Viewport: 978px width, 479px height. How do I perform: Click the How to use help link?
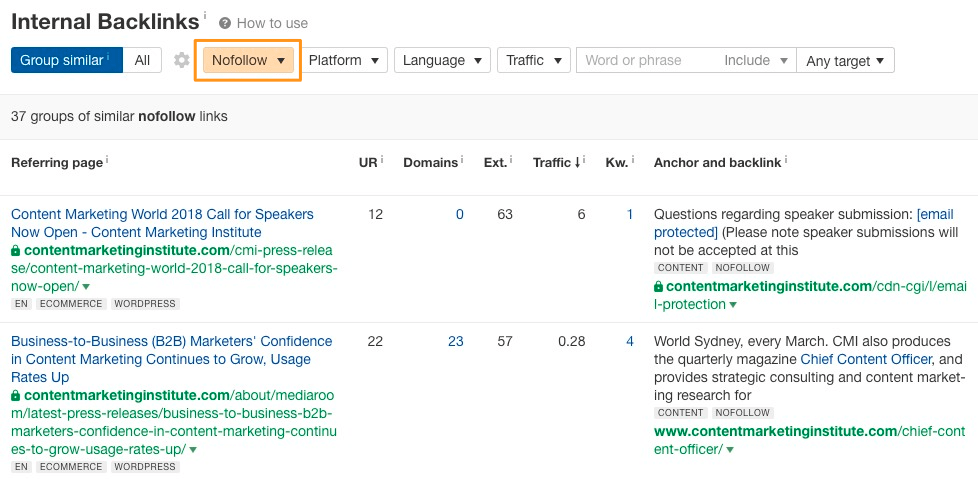pyautogui.click(x=272, y=23)
